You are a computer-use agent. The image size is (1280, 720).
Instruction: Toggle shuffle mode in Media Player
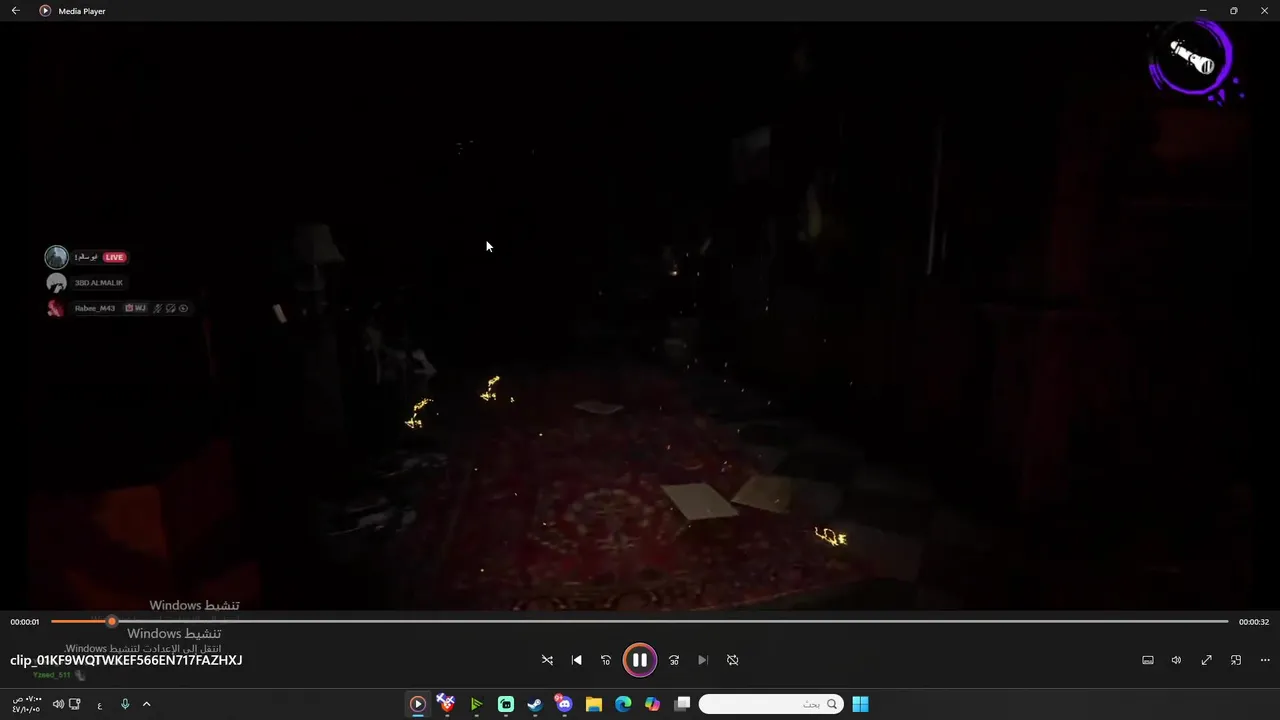[547, 660]
